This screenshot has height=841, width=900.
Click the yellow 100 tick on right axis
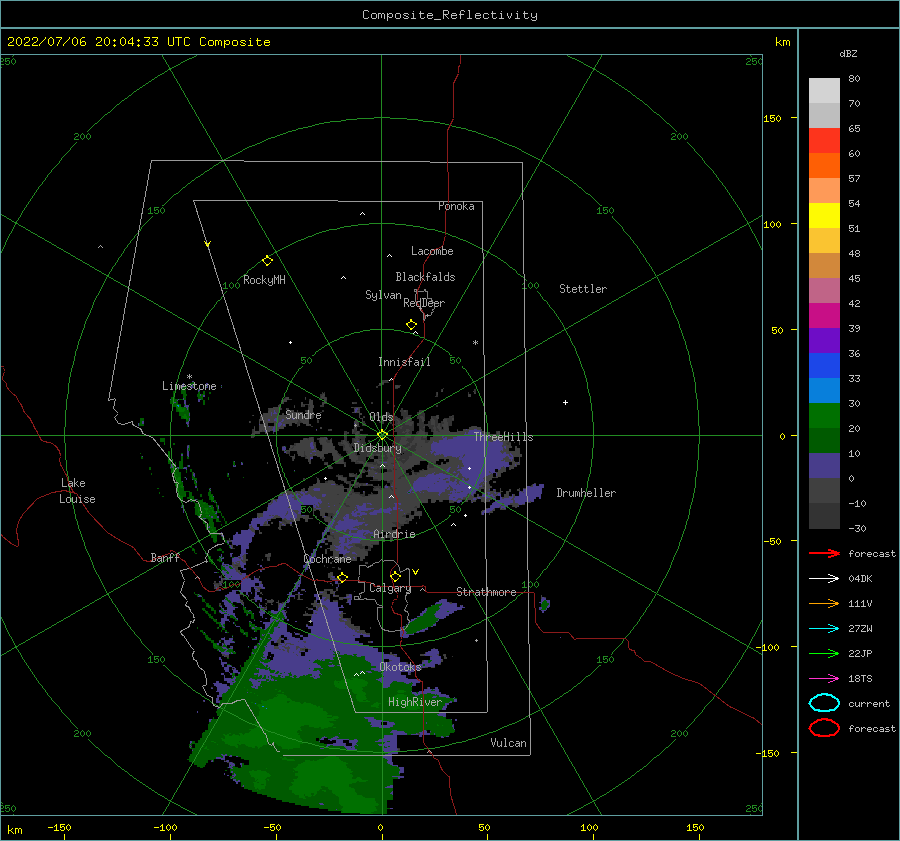(773, 224)
